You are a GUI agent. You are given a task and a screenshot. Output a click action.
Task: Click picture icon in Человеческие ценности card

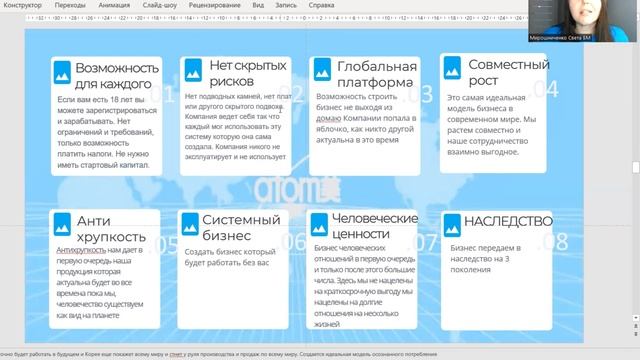[x=319, y=224]
